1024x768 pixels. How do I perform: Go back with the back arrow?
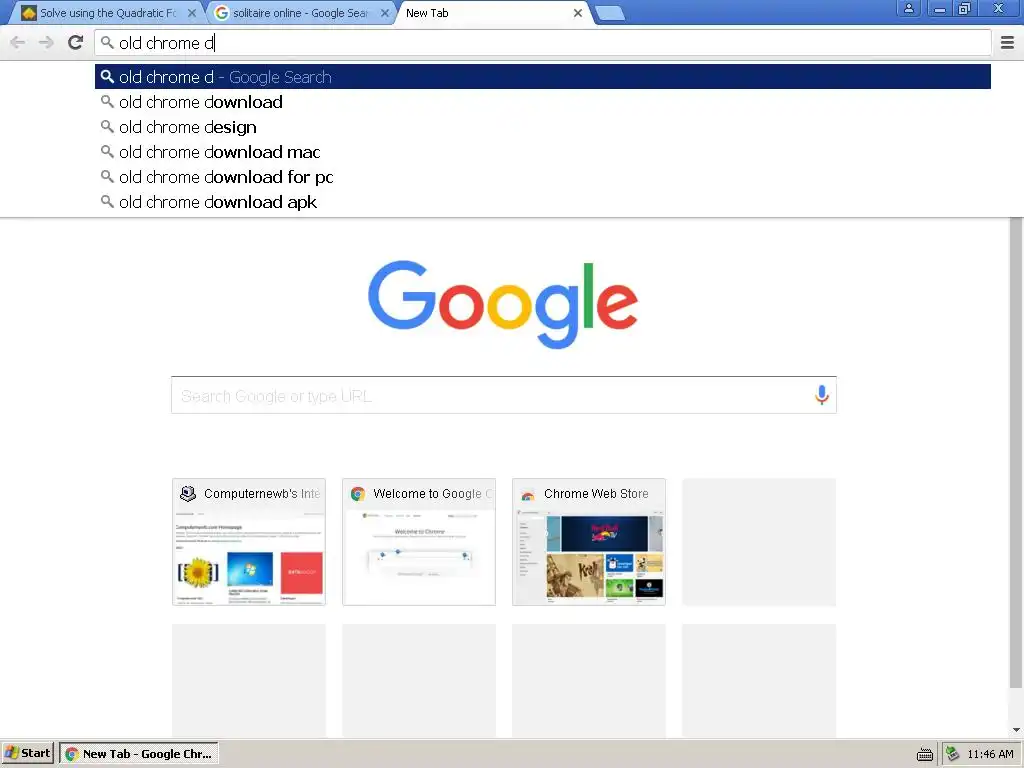coord(18,43)
